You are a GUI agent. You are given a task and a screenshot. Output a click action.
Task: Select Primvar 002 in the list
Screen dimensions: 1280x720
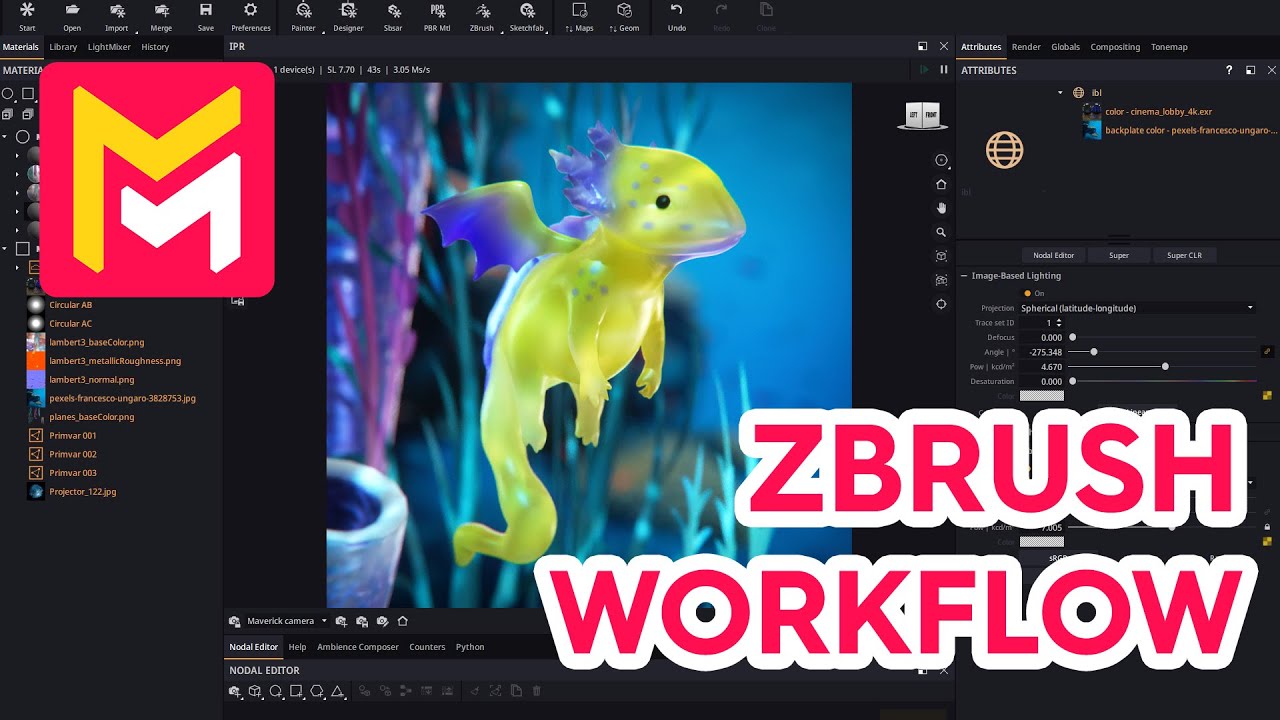point(73,454)
